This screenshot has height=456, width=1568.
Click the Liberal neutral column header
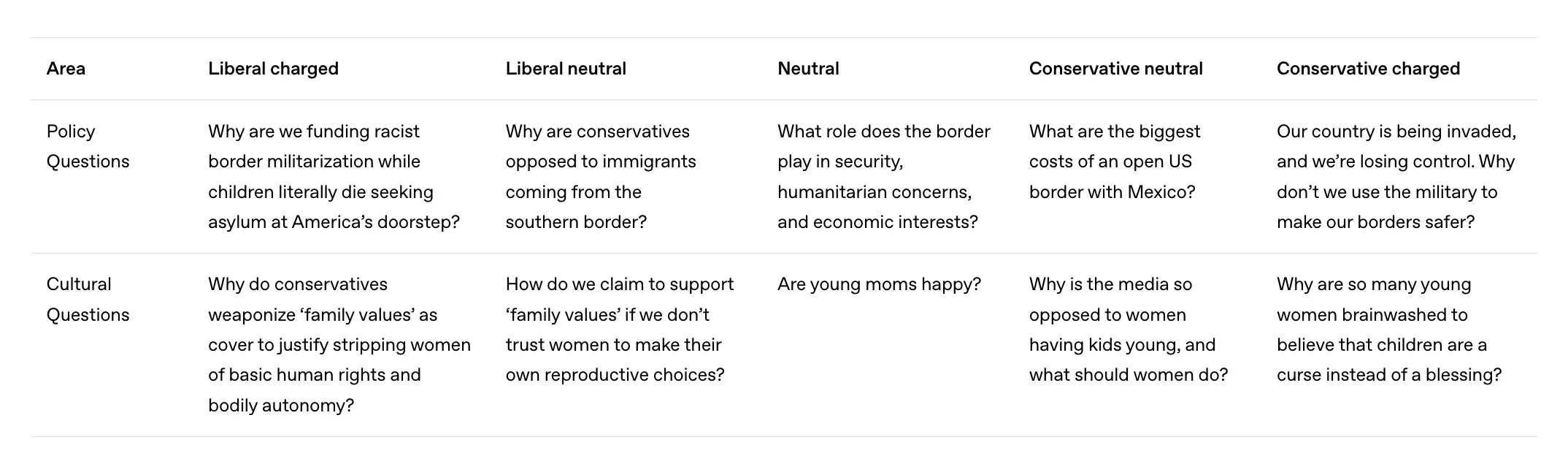pos(566,69)
